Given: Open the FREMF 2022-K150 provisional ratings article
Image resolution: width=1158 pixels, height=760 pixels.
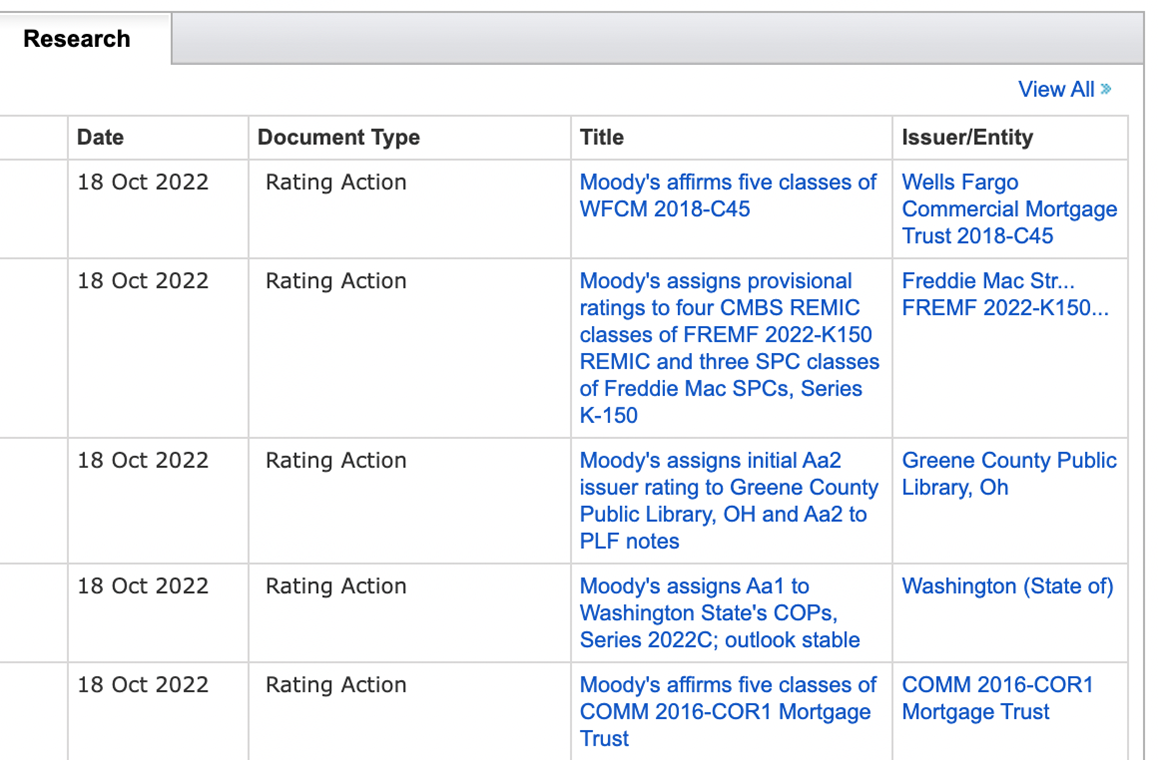Looking at the screenshot, I should pyautogui.click(x=729, y=348).
